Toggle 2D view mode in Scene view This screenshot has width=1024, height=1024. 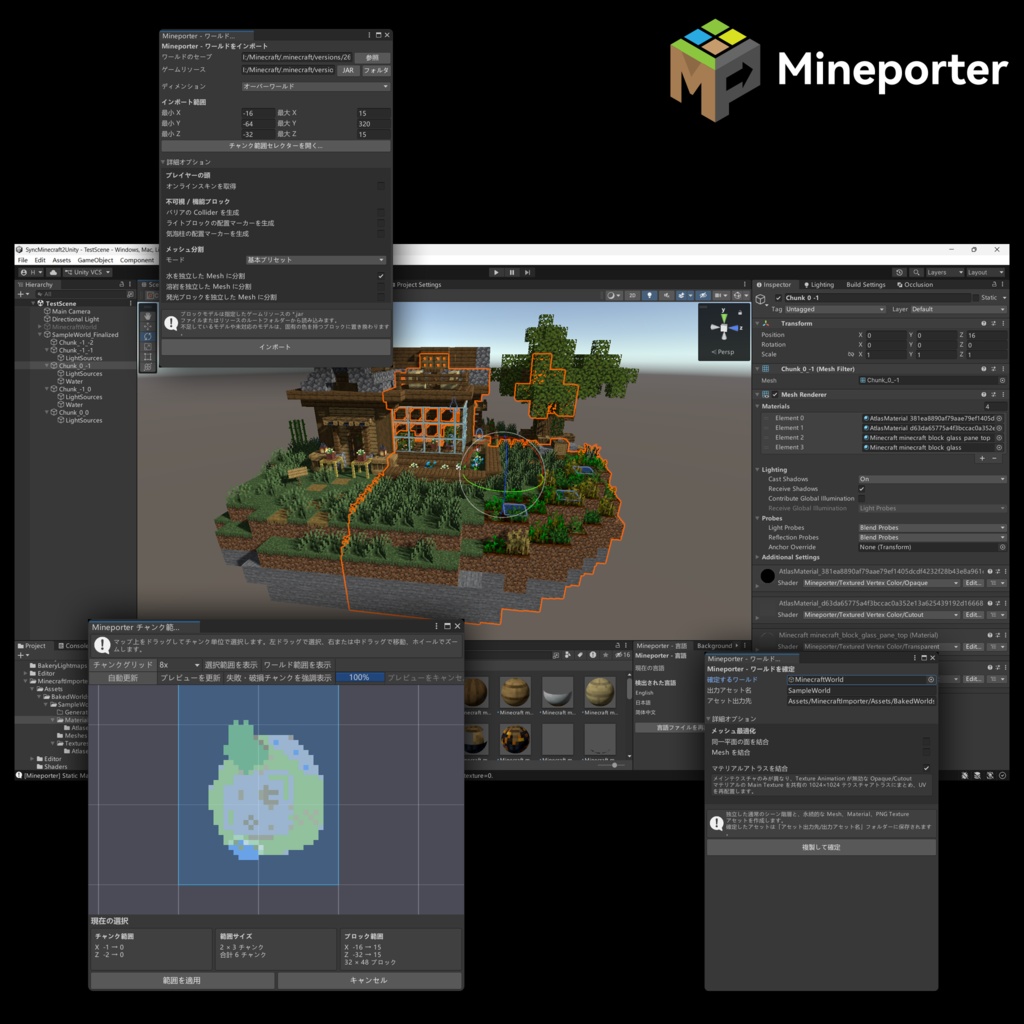(x=632, y=295)
